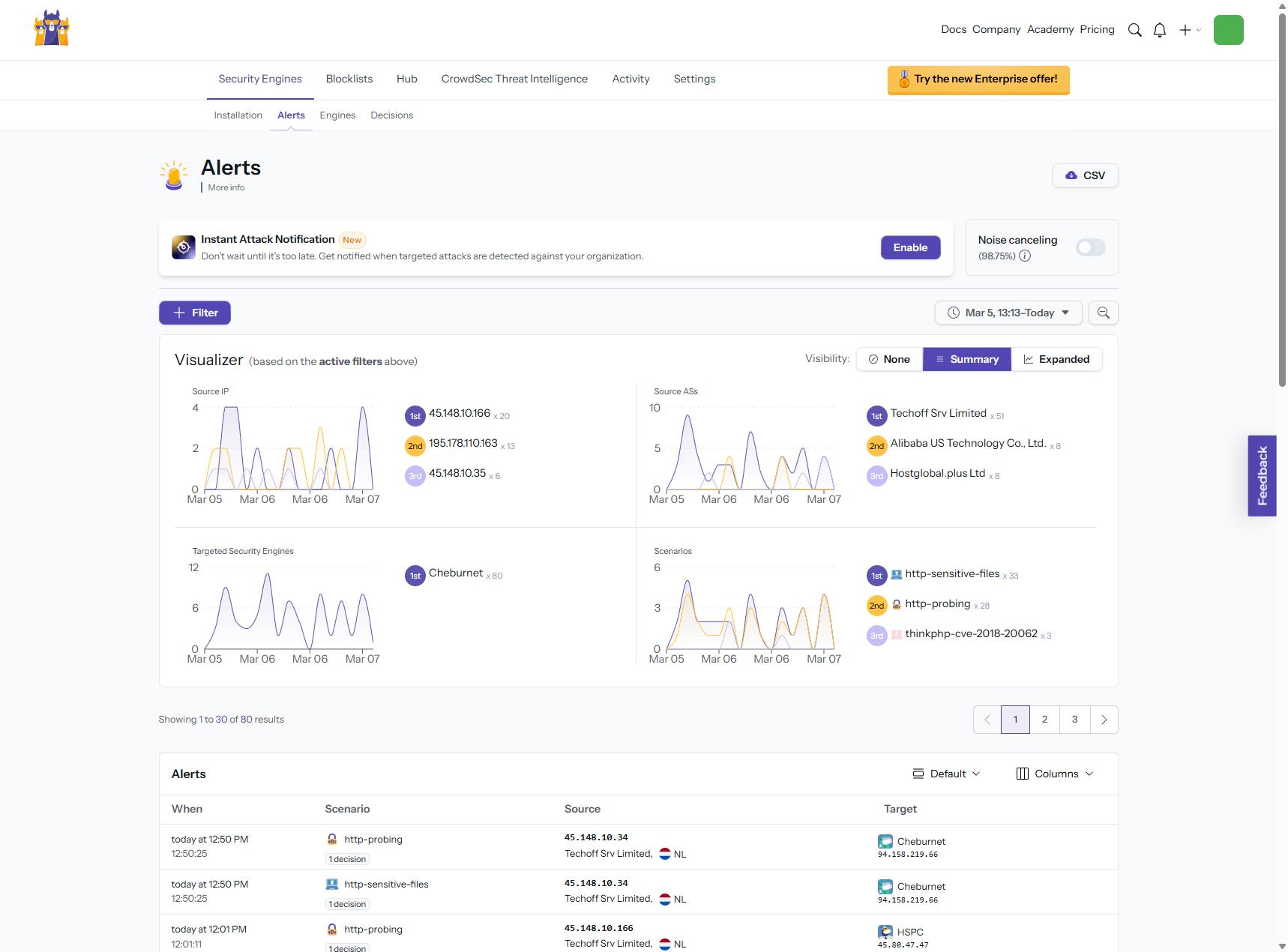Screen dimensions: 1288x952
Task: Open the CrowdSec Threat Intelligence tab
Action: (x=514, y=79)
